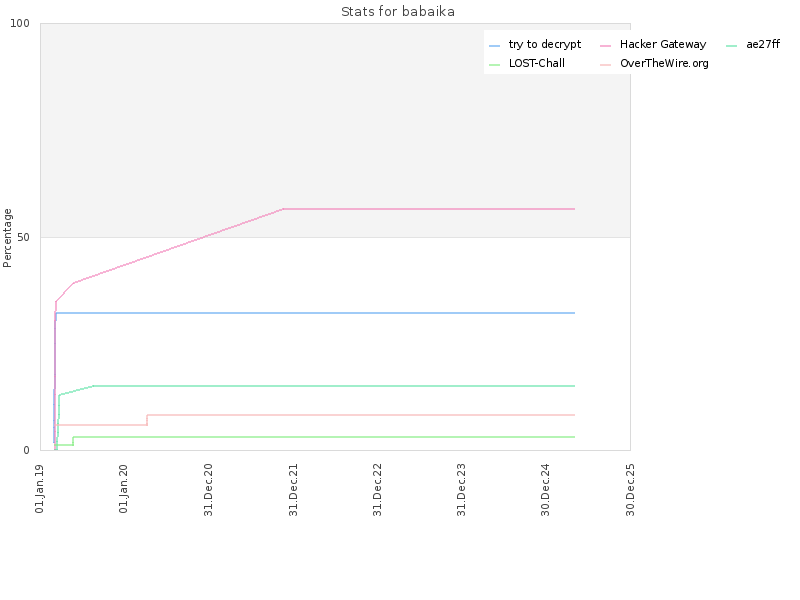Viewport: 800px width, 600px height.
Task: Click the x-axis date 31.Dec.21
Action: click(293, 490)
